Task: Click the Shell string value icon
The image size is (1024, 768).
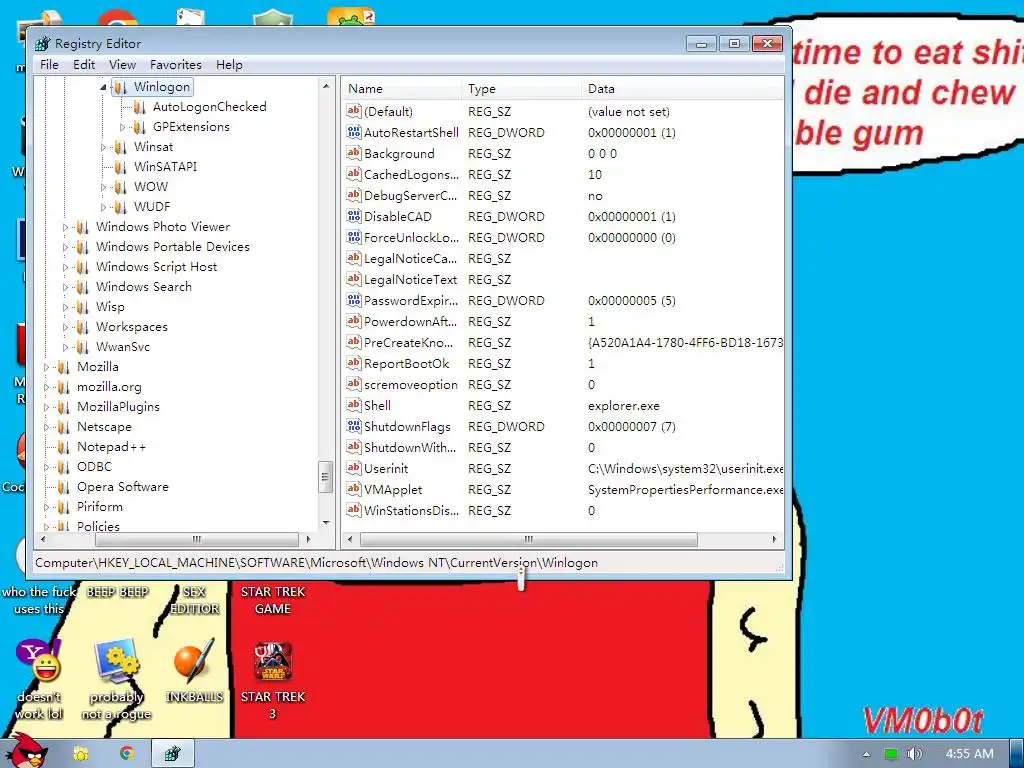Action: click(353, 405)
